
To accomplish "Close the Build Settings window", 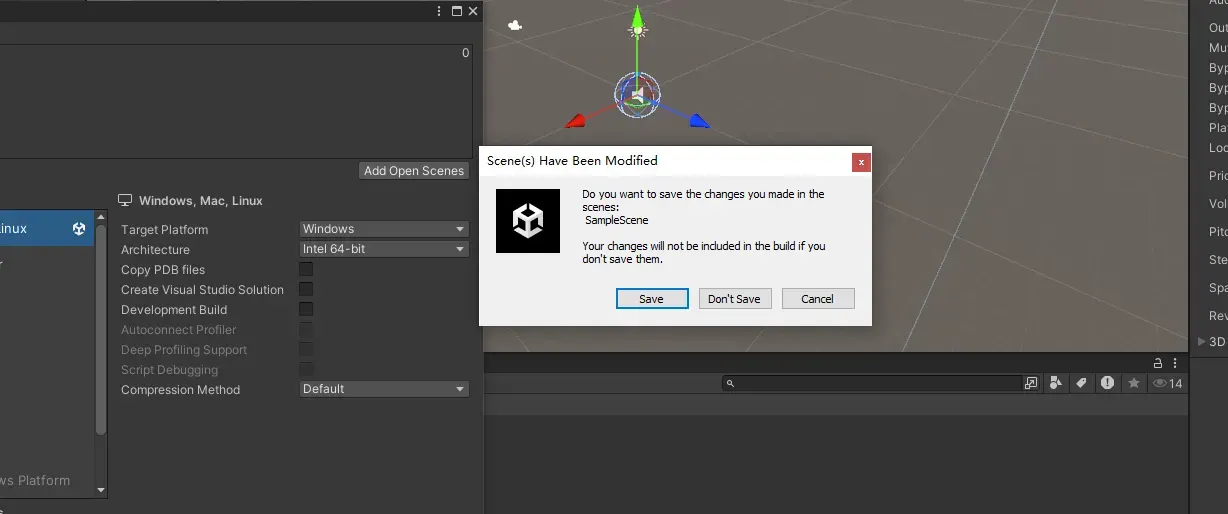I will [x=474, y=11].
